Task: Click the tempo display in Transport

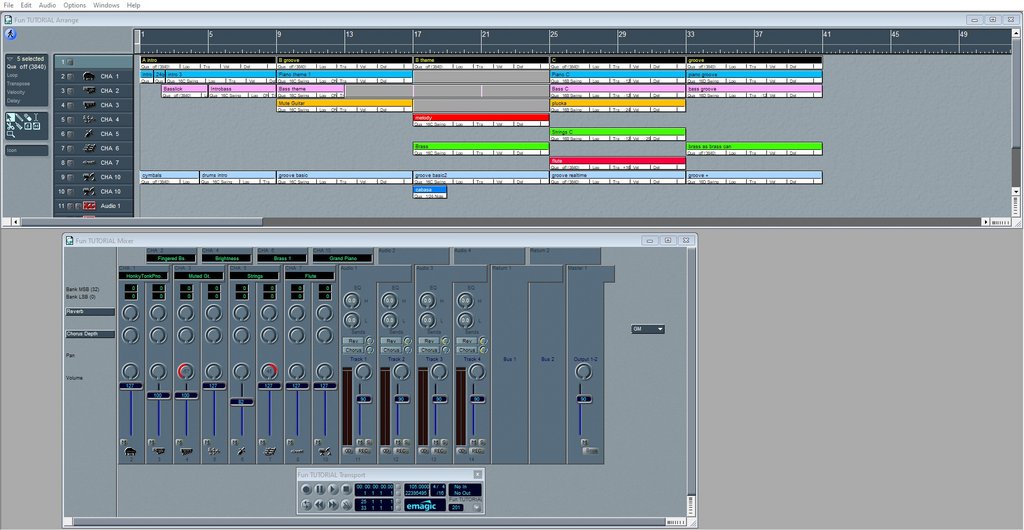Action: tap(417, 487)
